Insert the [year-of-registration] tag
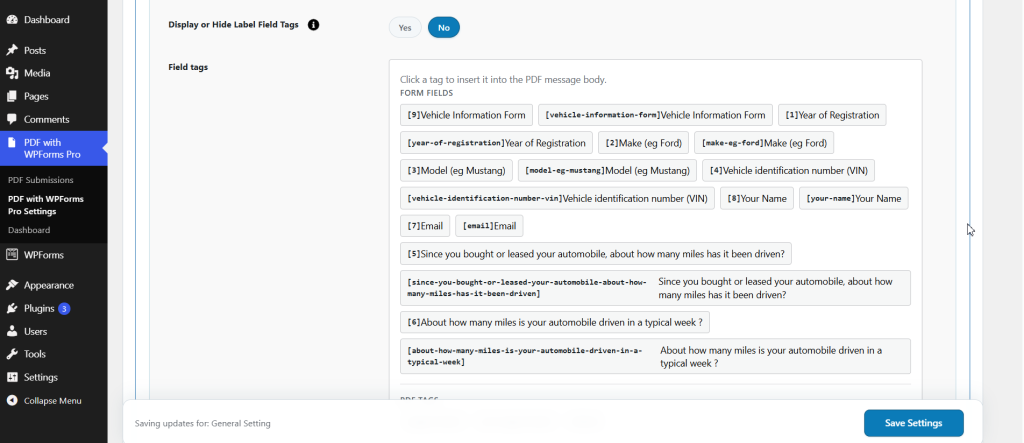 [496, 142]
